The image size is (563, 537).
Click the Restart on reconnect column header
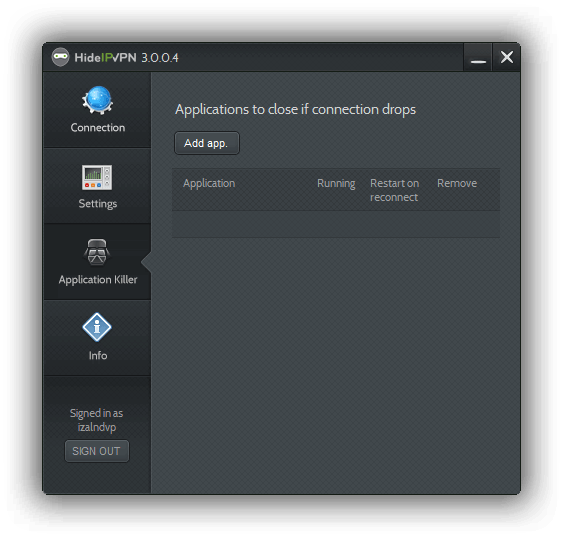394,190
